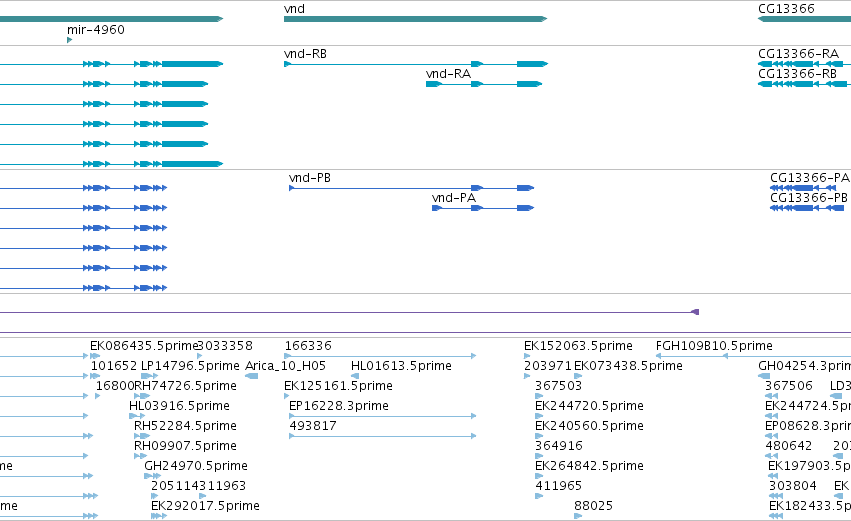
Task: Click the EK073438.5prime label
Action: (x=628, y=366)
